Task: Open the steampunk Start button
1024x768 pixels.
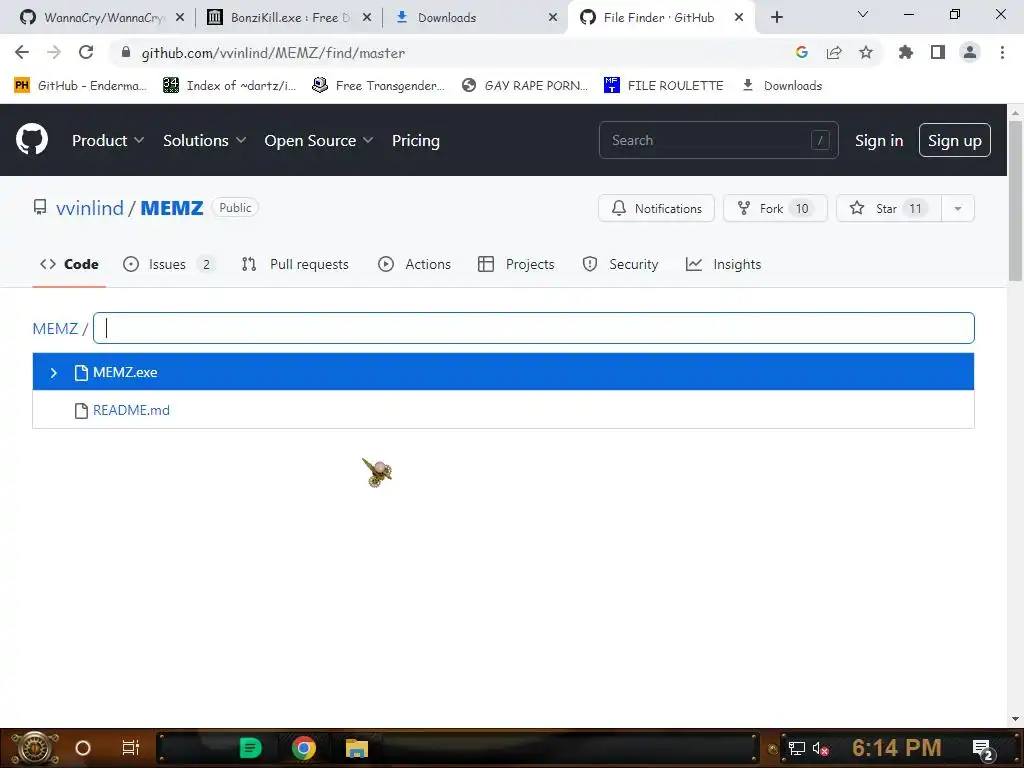Action: point(35,748)
